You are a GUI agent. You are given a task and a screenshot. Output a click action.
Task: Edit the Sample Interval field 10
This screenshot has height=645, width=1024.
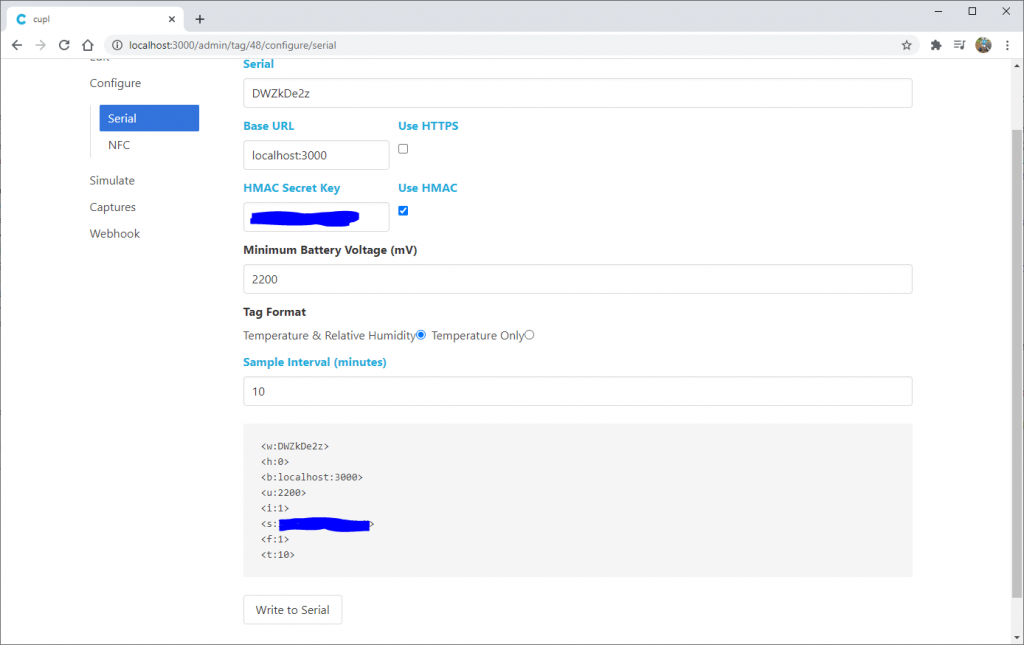(578, 391)
